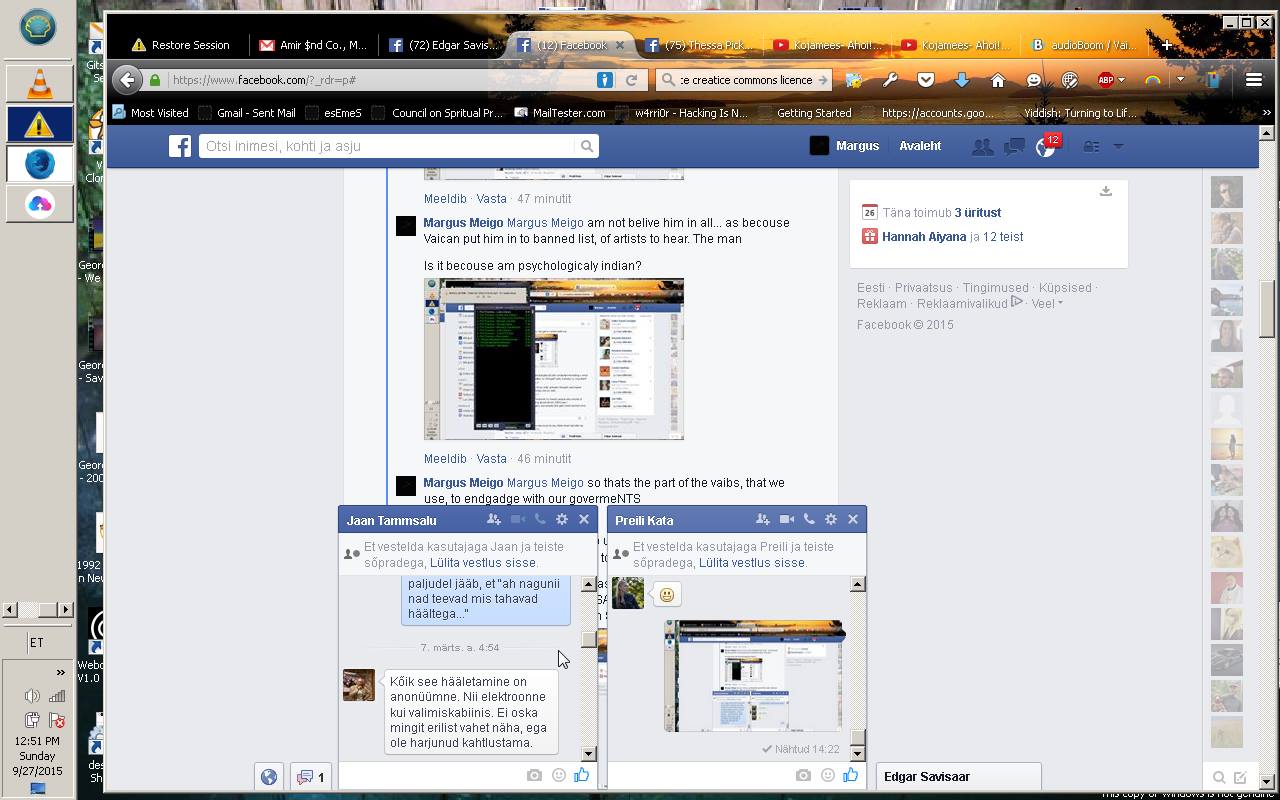This screenshot has width=1280, height=800.
Task: Click Meeldib under the 47 minutit comment
Action: 445,199
